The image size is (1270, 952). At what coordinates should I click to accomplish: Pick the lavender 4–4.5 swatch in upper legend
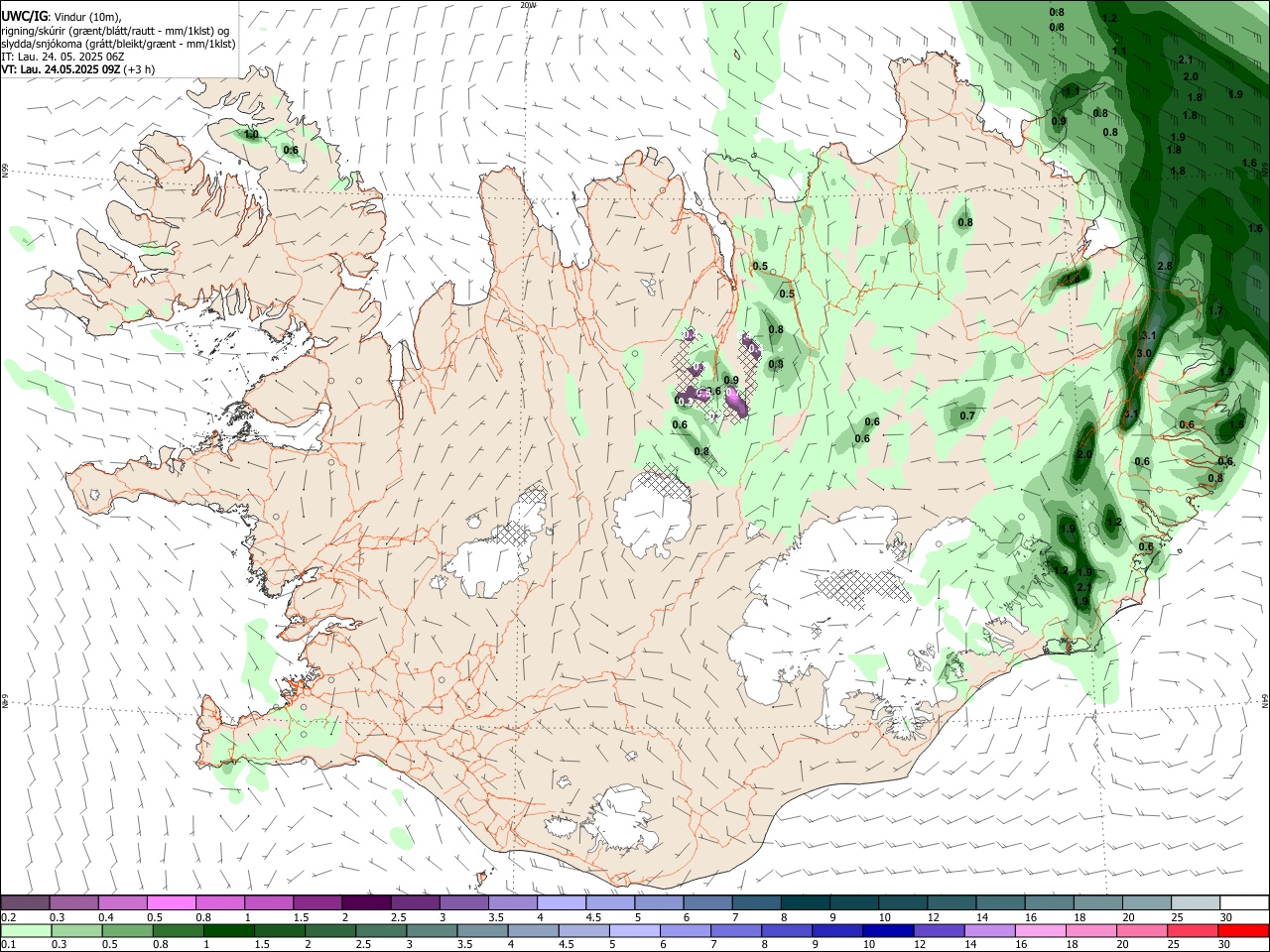tap(562, 903)
